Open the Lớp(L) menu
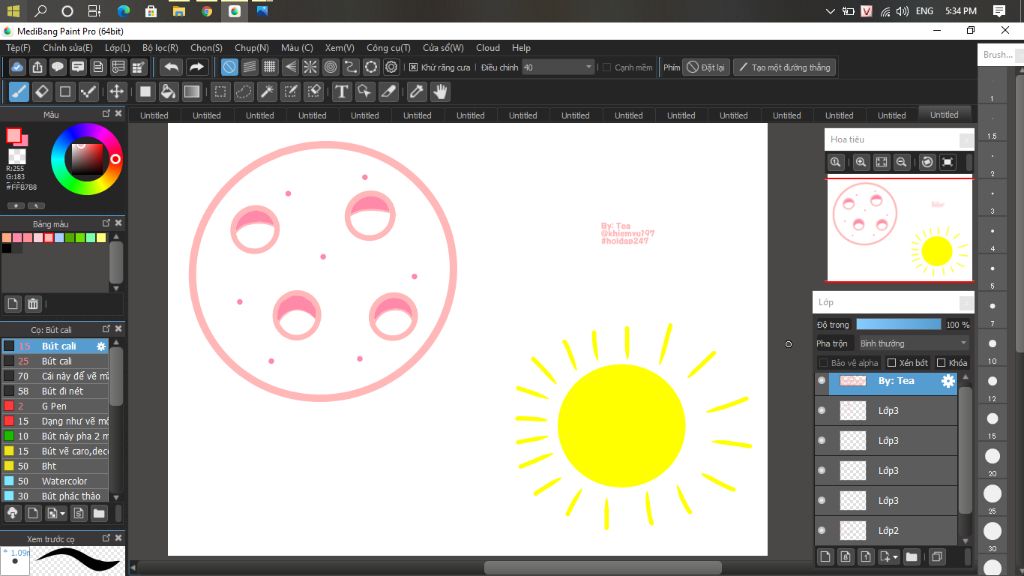The height and width of the screenshot is (576, 1024). pos(118,48)
